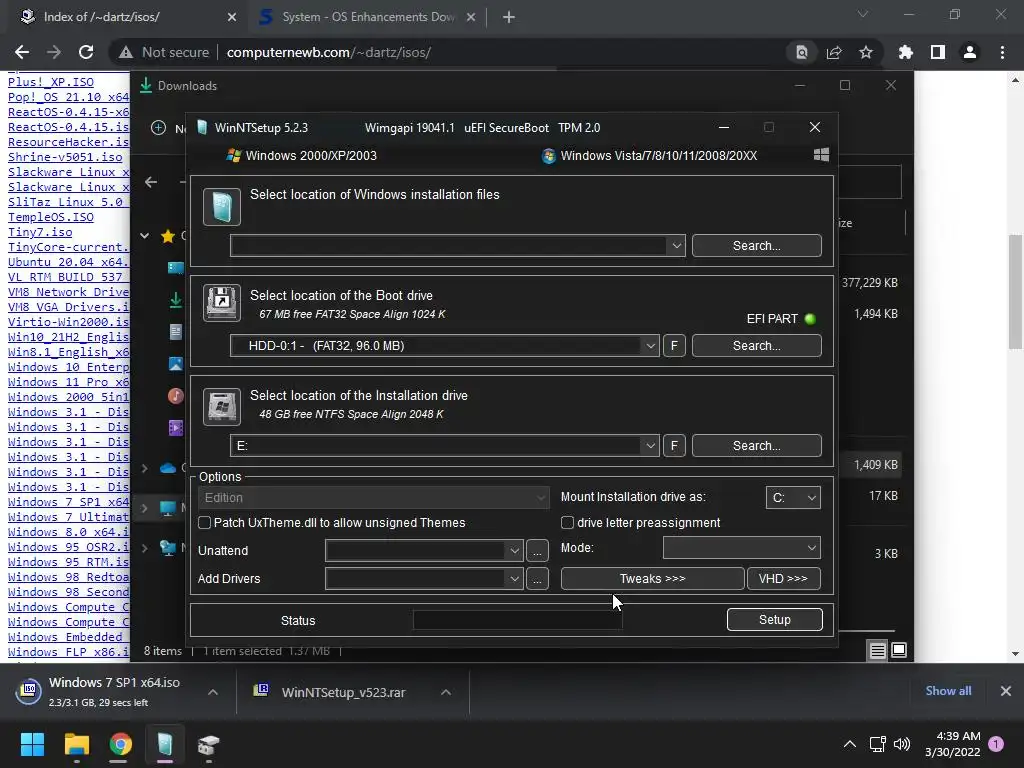This screenshot has height=768, width=1024.
Task: Click the share page icon in address bar
Action: 834,52
